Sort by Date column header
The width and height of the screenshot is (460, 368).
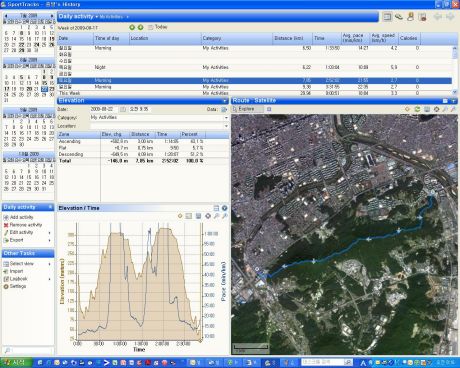75,38
